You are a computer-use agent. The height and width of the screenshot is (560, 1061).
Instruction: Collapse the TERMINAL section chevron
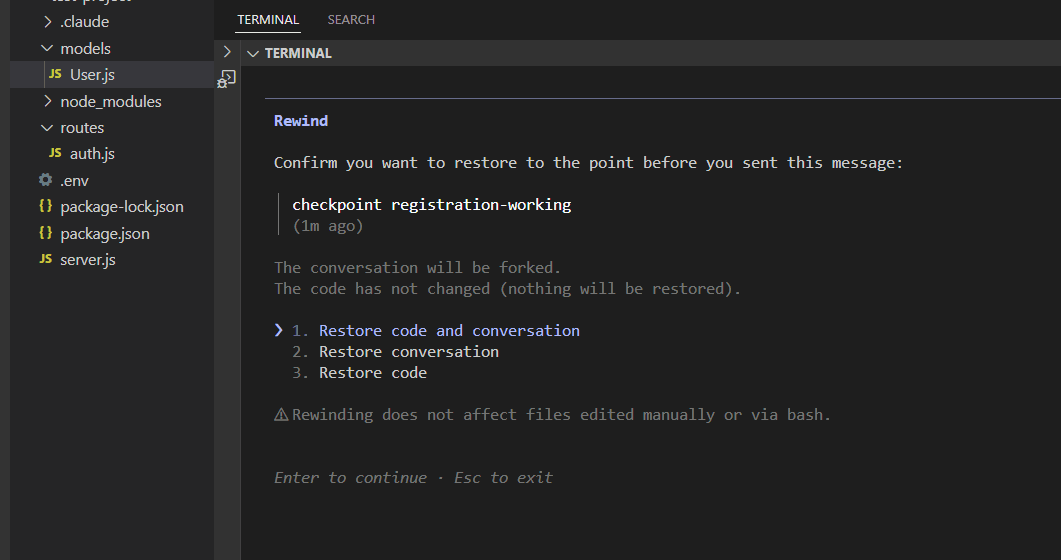[253, 53]
